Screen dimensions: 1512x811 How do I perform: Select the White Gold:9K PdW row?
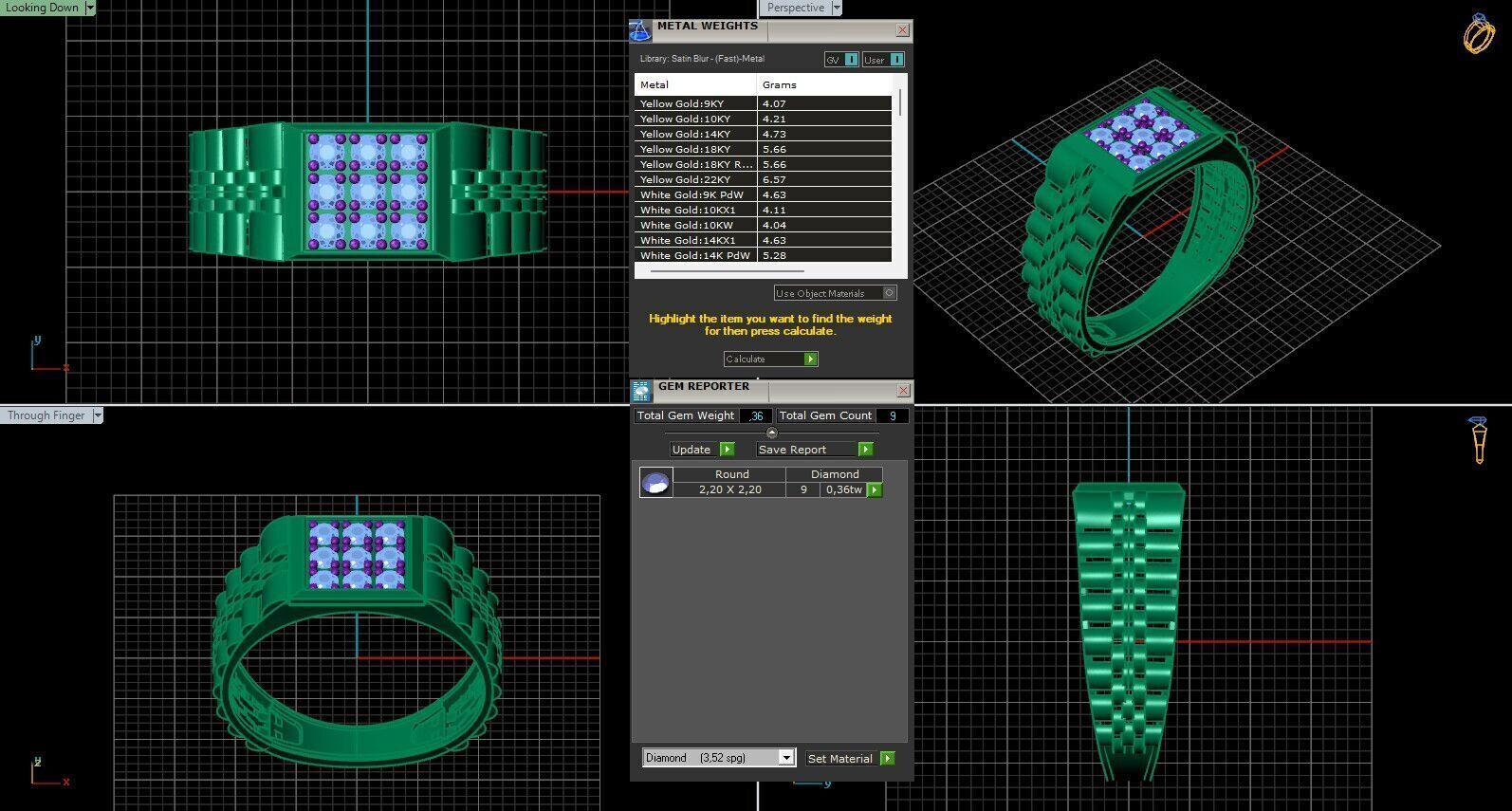[763, 194]
